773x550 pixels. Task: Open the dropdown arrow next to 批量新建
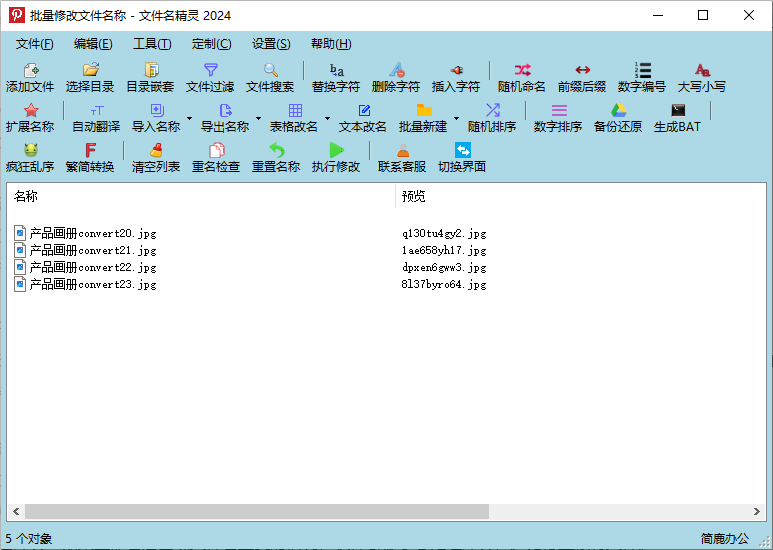456,118
